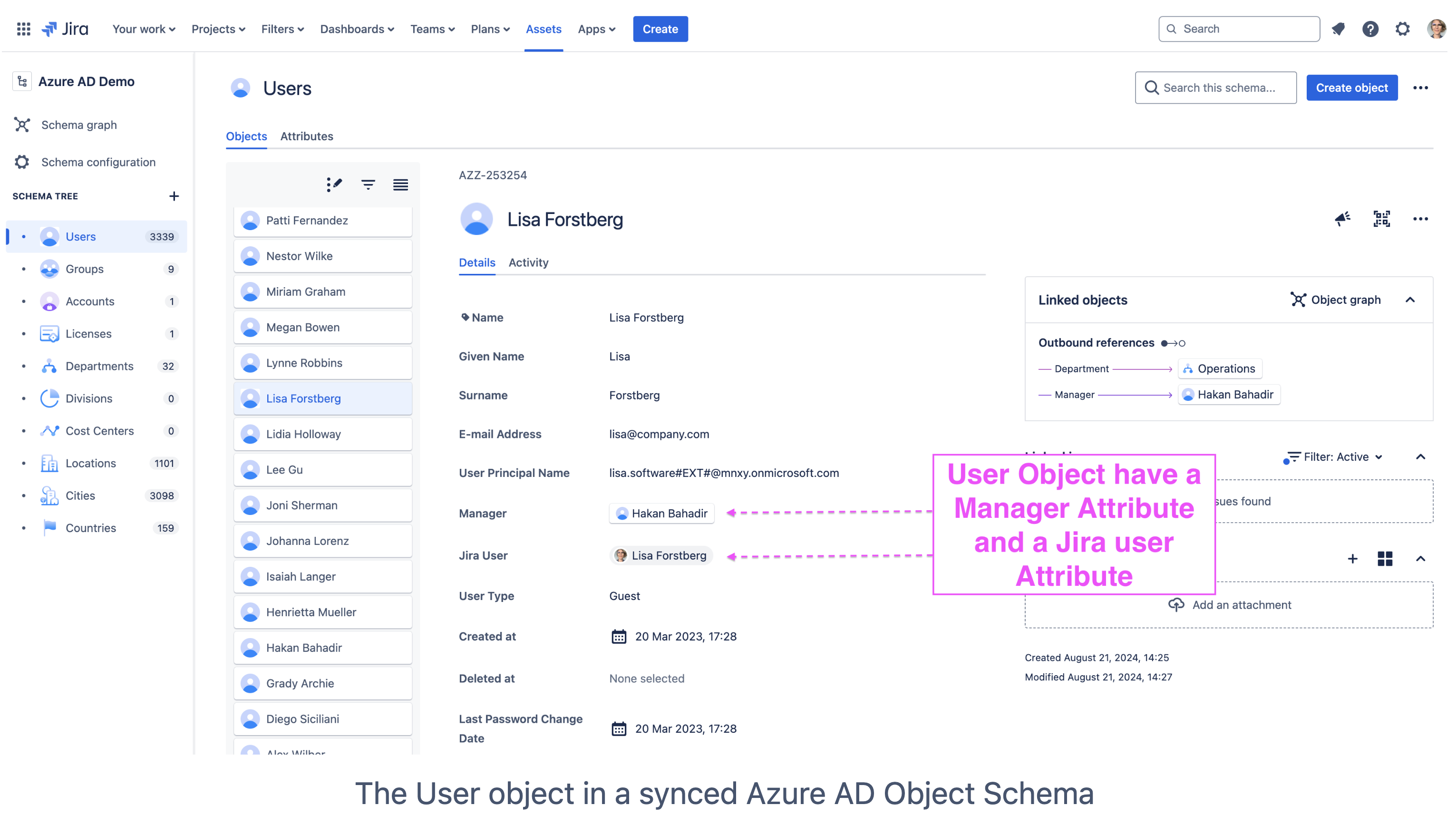Collapse the attachments section chevron
Viewport: 1456px width, 815px height.
tap(1420, 559)
